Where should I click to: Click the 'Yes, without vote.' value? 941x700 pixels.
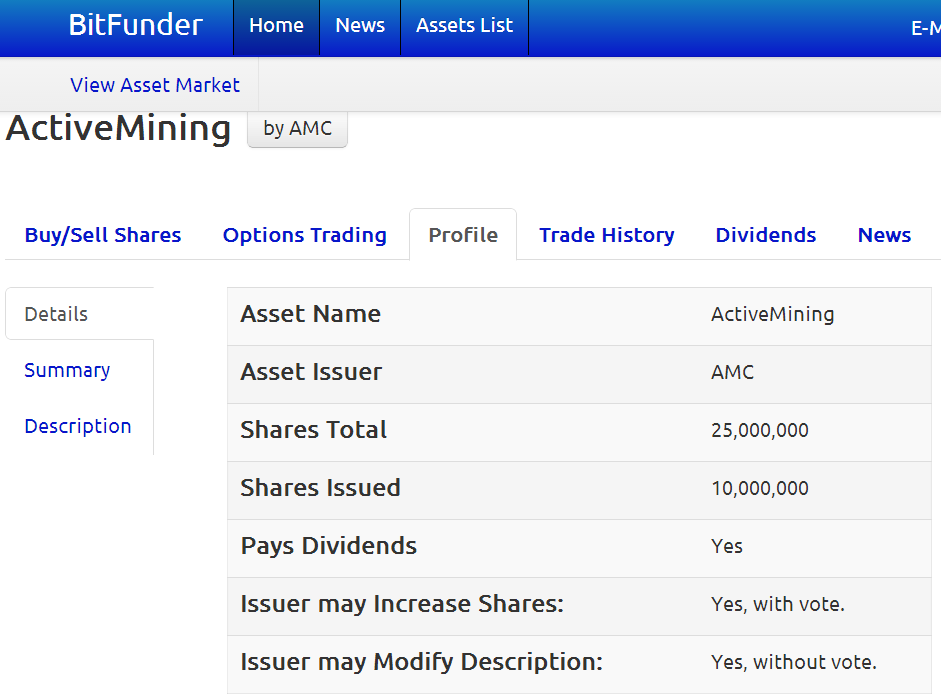(794, 663)
